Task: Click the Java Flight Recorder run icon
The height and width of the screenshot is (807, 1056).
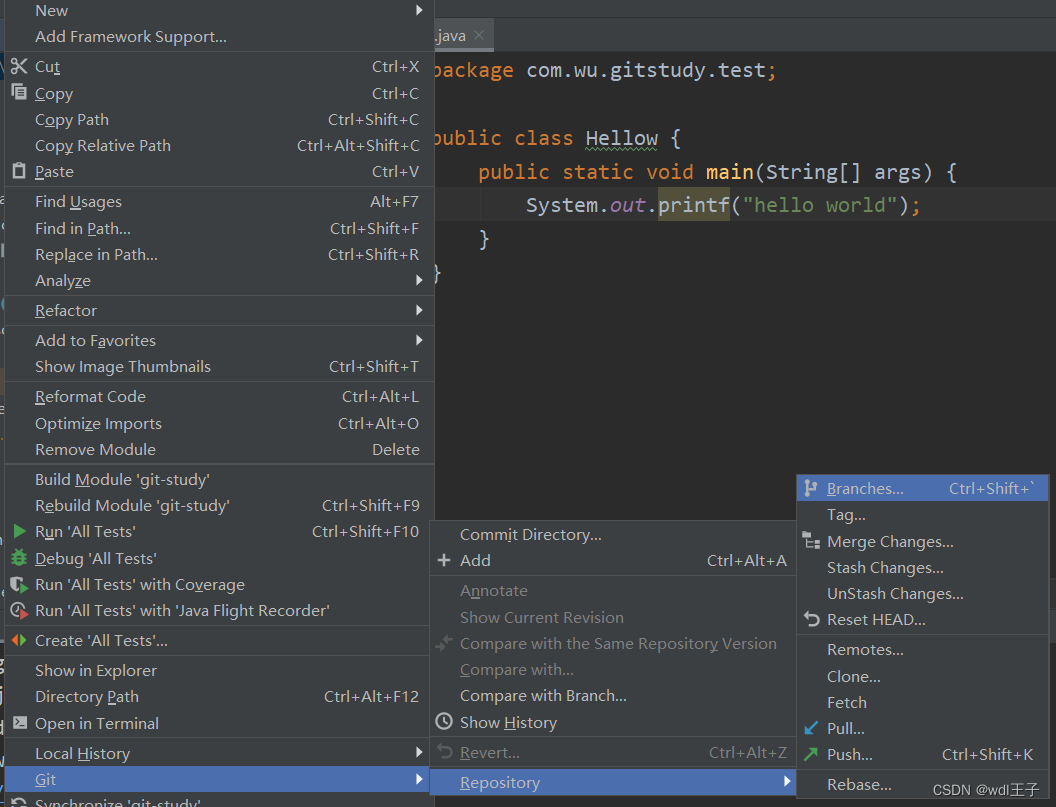Action: [19, 611]
